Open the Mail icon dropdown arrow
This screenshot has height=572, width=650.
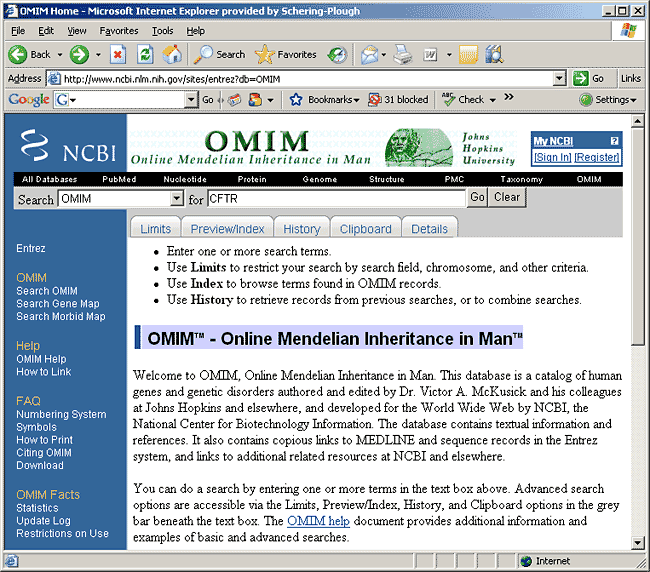[x=384, y=54]
